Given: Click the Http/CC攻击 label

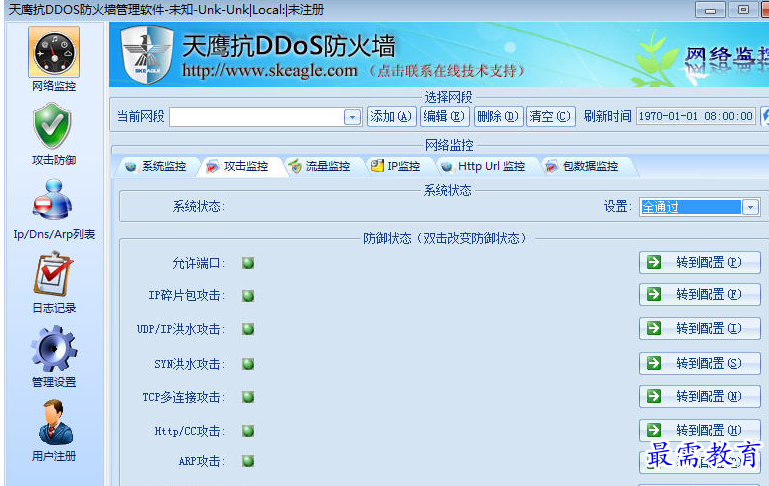Looking at the screenshot, I should pyautogui.click(x=190, y=431).
